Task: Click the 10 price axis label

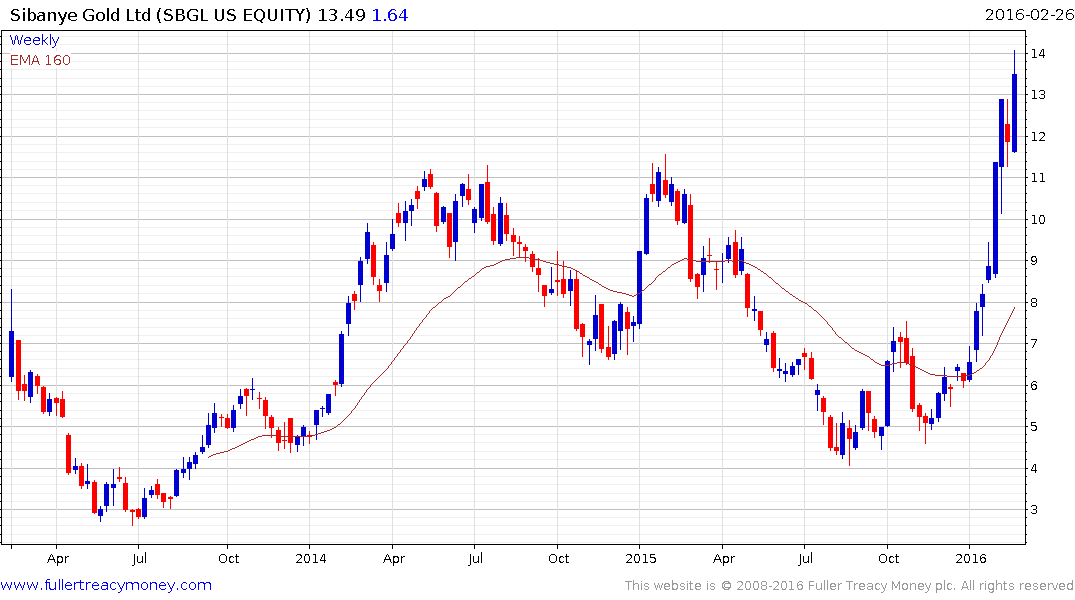Action: click(1038, 219)
